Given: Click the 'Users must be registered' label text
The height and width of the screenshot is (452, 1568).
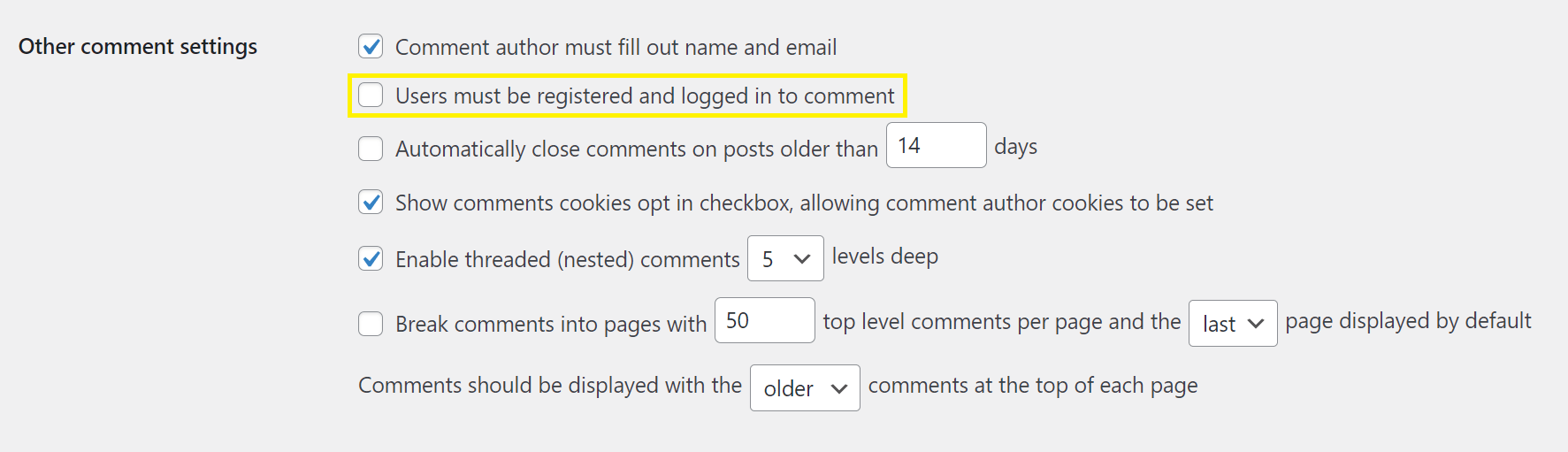Looking at the screenshot, I should [x=645, y=96].
